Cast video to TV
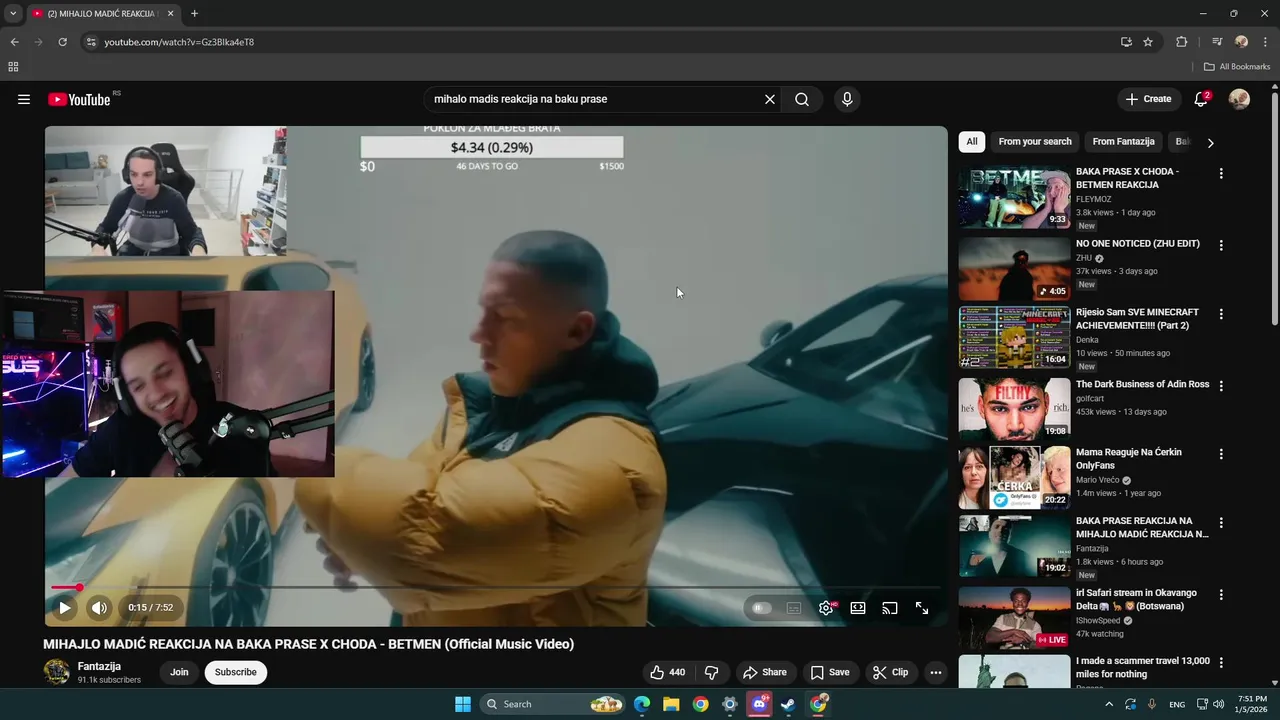The height and width of the screenshot is (720, 1280). point(890,608)
